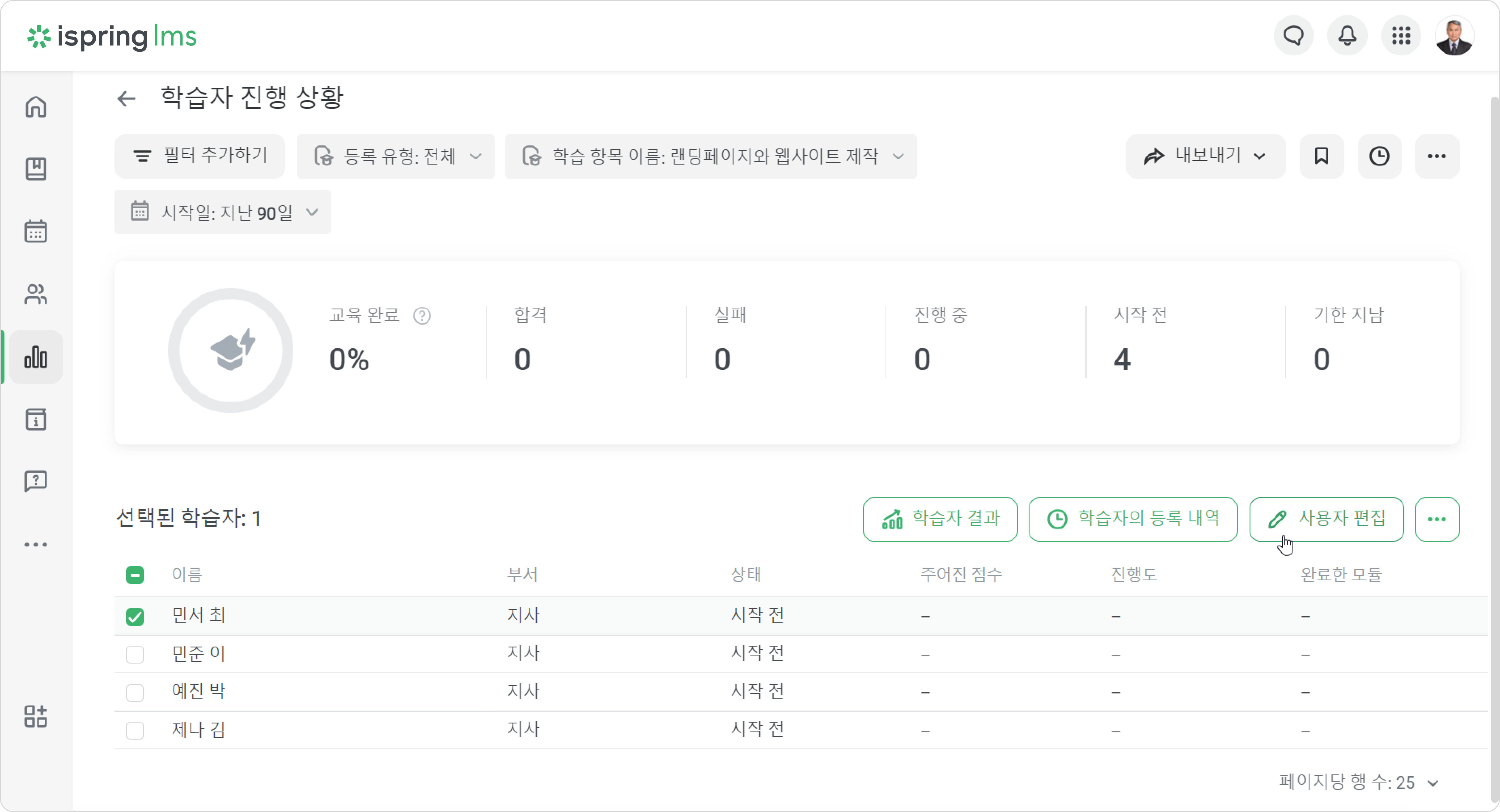Click the learner name 민준 이
Viewport: 1500px width, 812px height.
199,654
